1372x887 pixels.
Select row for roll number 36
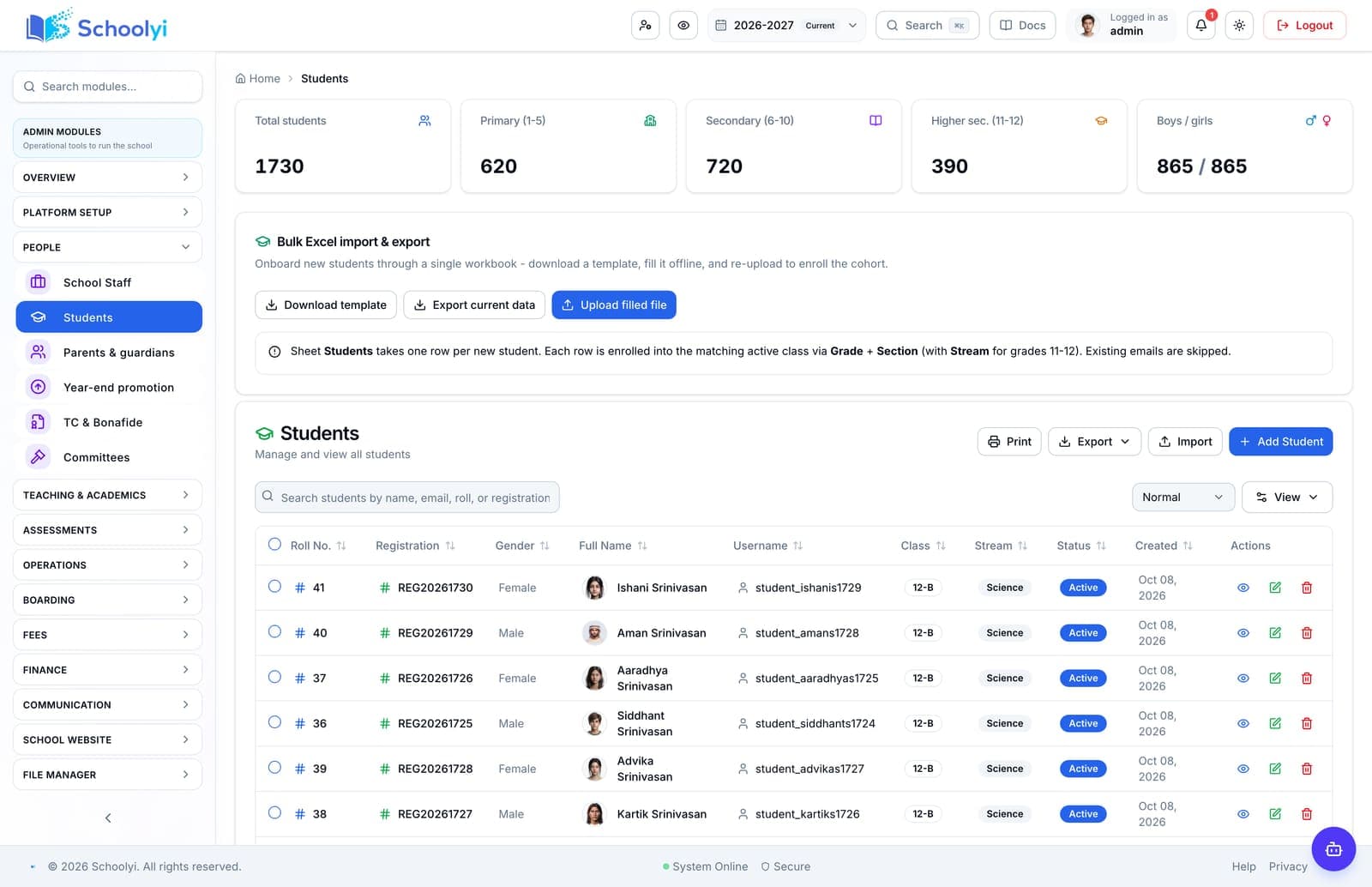tap(274, 722)
